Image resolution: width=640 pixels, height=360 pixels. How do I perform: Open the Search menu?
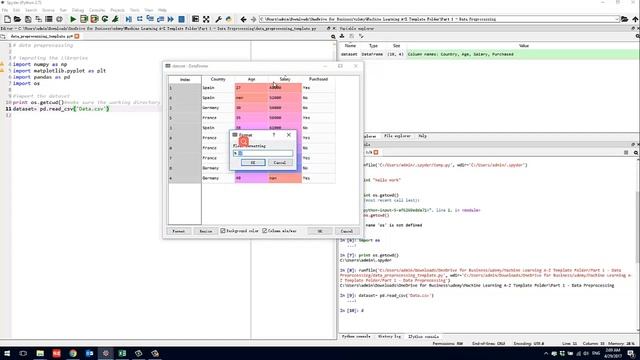tap(31, 10)
